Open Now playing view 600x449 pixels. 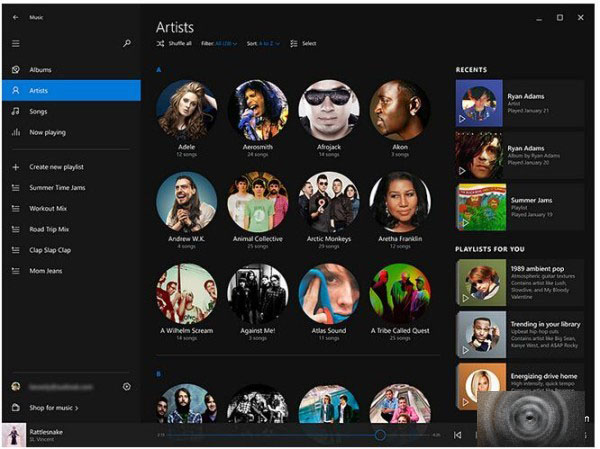click(47, 132)
